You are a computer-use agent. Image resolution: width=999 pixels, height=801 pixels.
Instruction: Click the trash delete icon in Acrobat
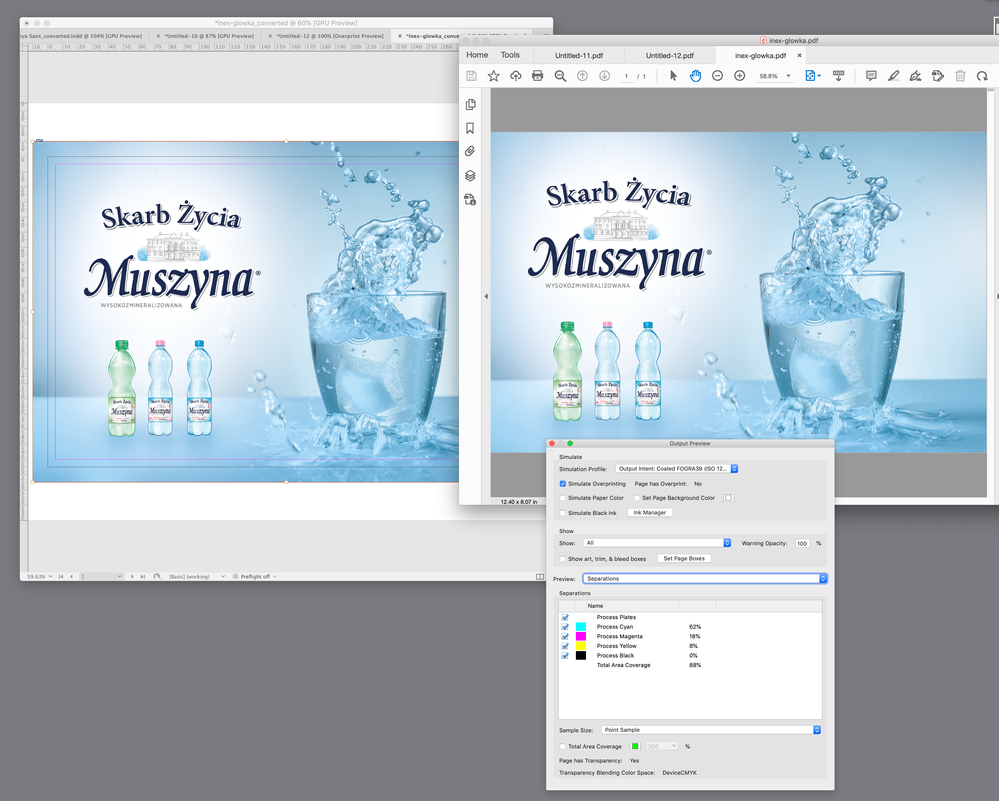960,76
